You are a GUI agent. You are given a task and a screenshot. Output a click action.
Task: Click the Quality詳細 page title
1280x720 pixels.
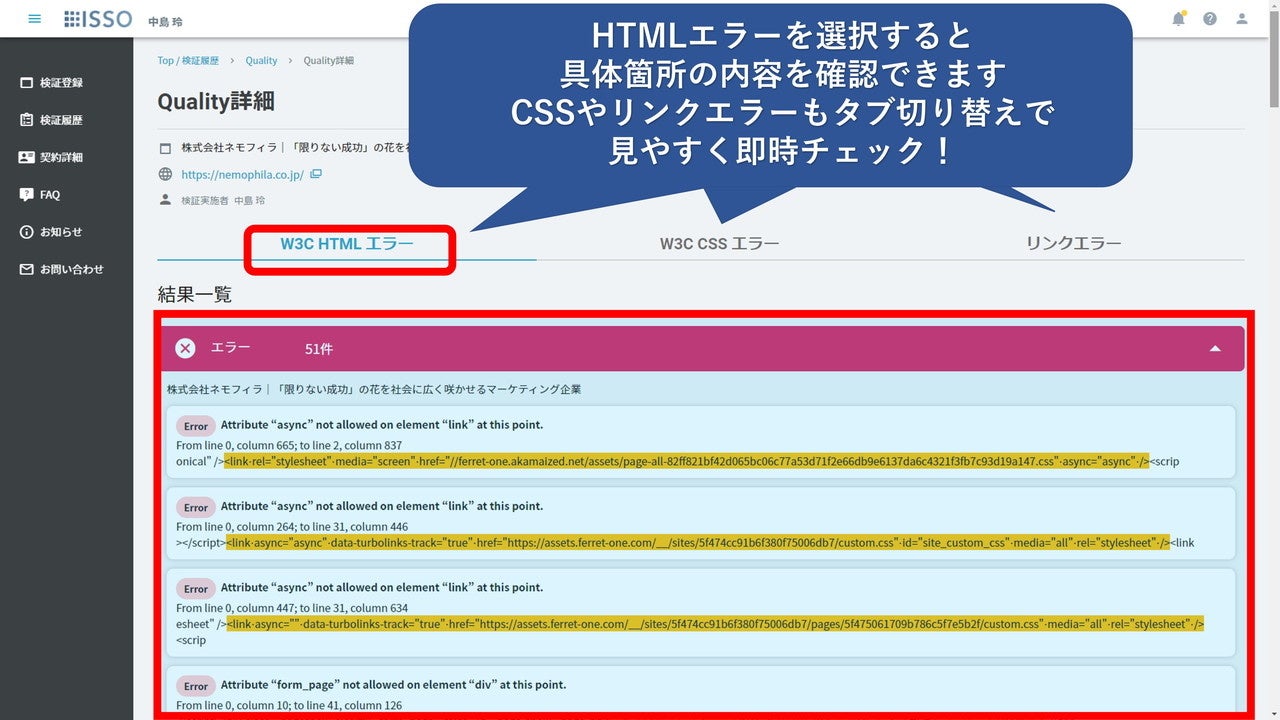(216, 102)
